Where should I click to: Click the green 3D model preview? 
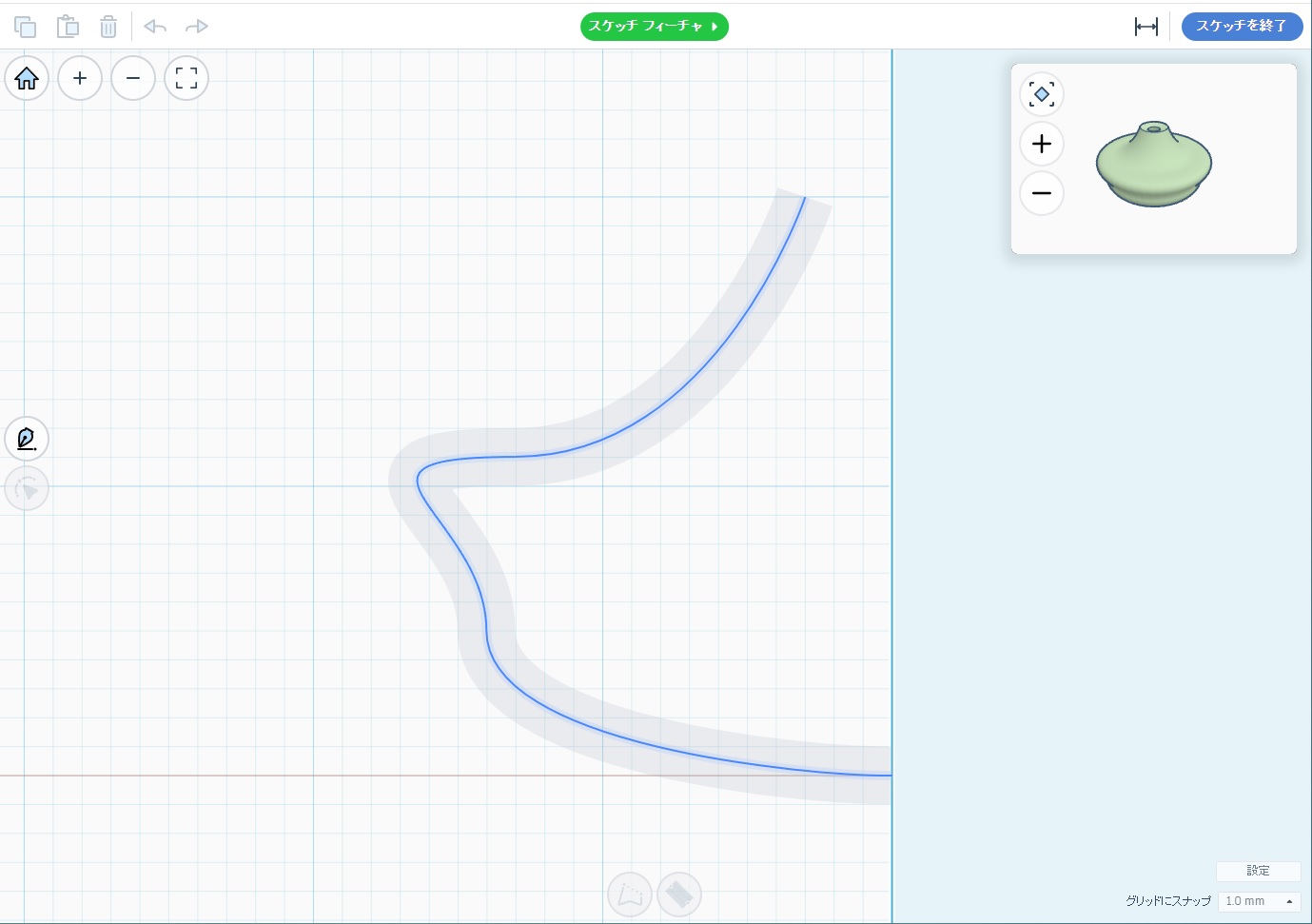click(1154, 165)
